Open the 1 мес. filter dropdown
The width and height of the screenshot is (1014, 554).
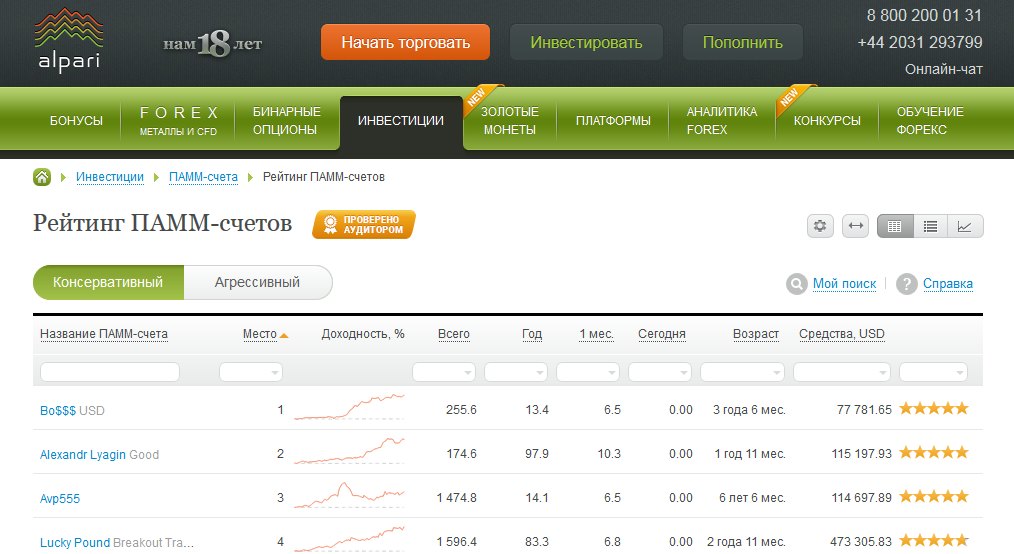[588, 372]
